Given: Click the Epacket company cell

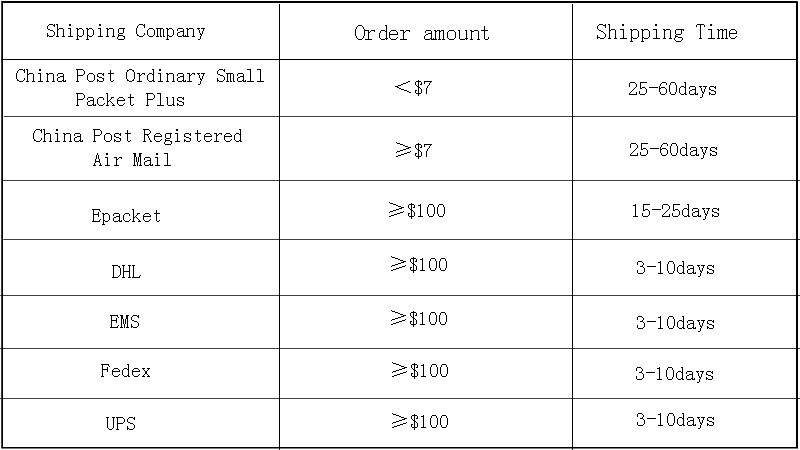Looking at the screenshot, I should pos(126,215).
